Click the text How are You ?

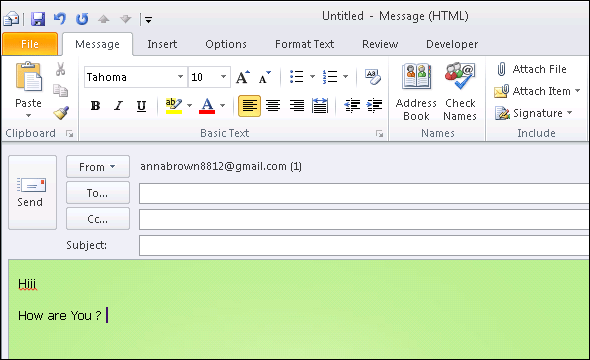tap(59, 315)
